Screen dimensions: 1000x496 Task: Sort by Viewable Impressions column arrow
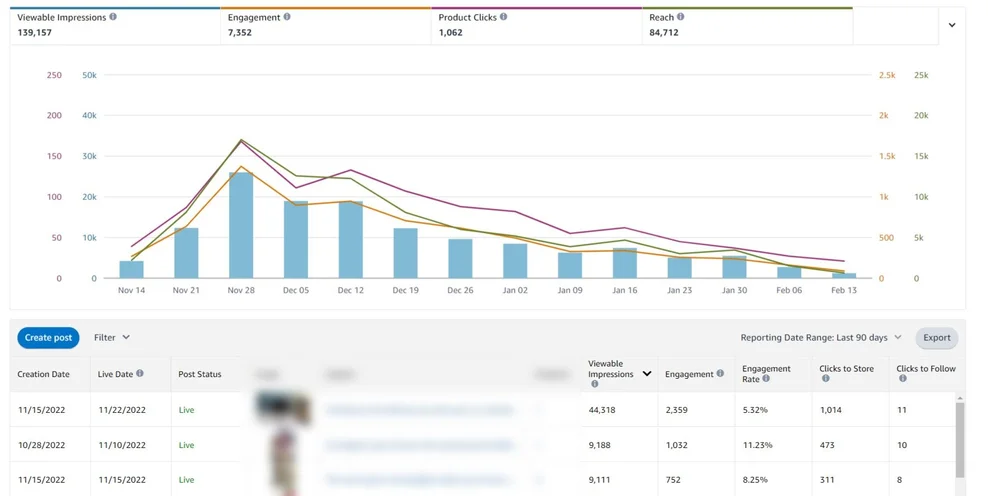(x=647, y=374)
